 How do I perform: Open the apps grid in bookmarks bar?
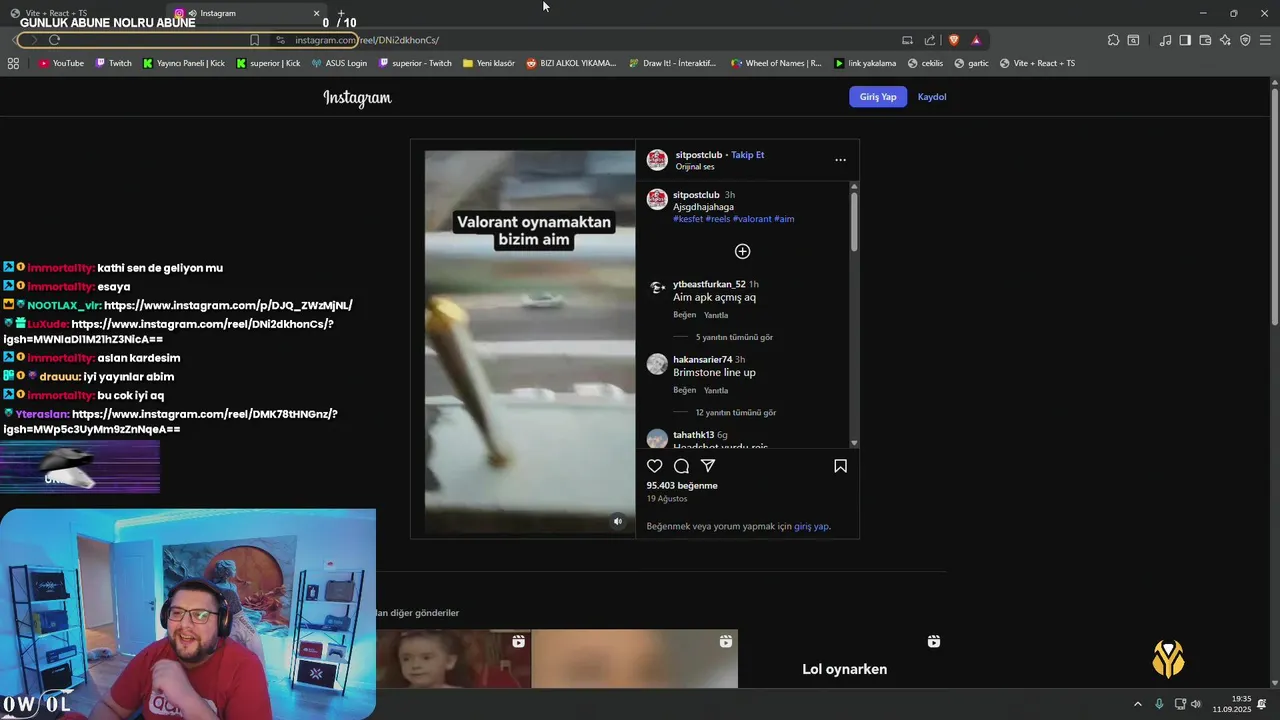click(x=13, y=63)
